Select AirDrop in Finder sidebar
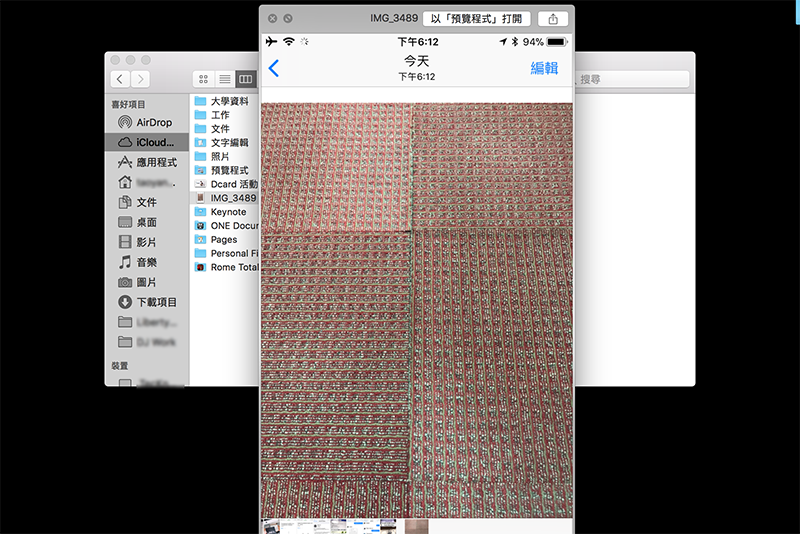The height and width of the screenshot is (534, 800). point(147,122)
